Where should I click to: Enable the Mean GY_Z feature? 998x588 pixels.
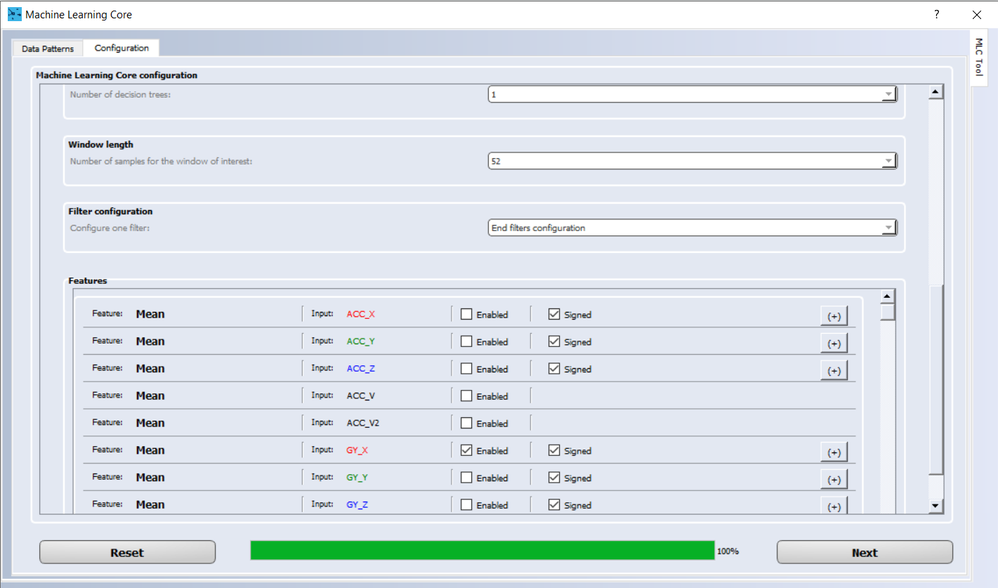tap(467, 505)
